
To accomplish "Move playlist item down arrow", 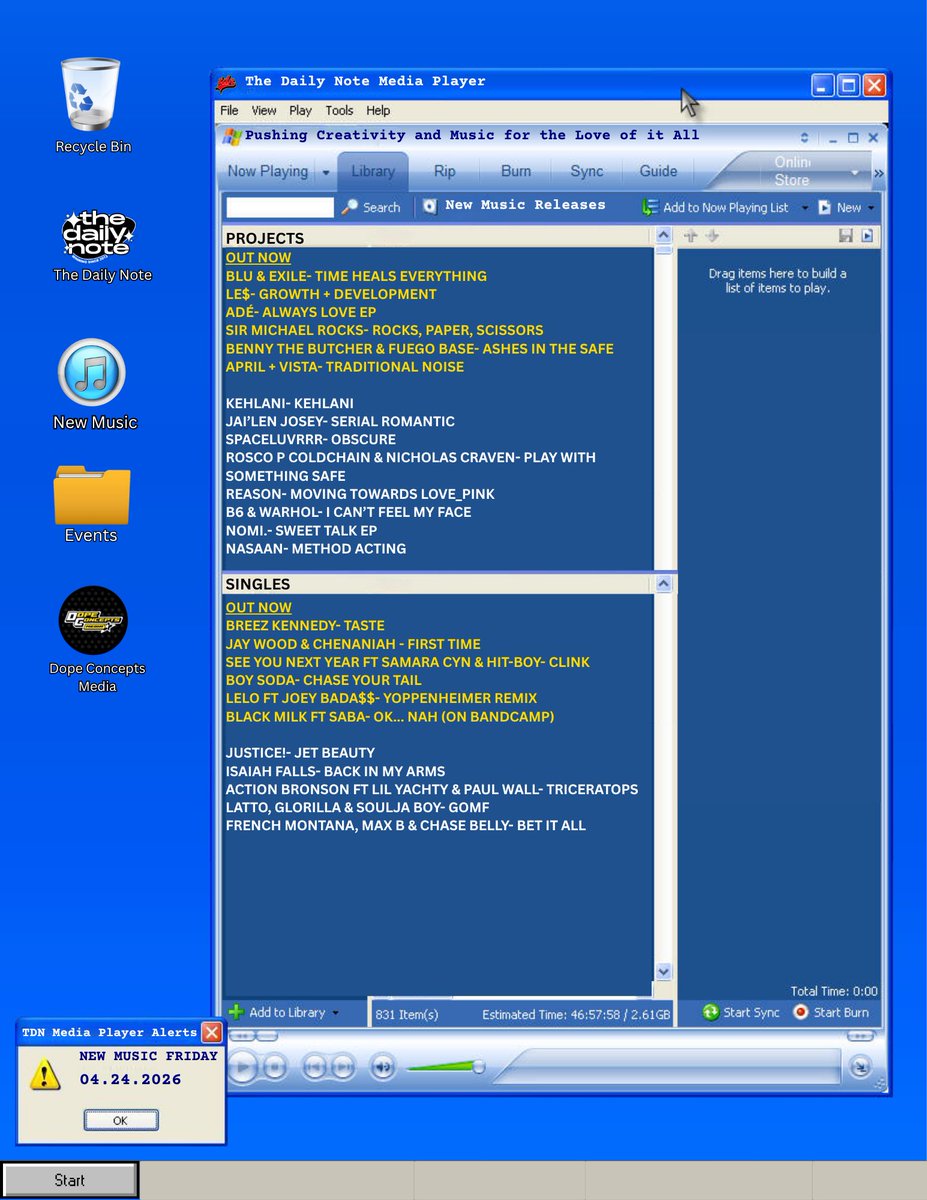I will point(712,236).
